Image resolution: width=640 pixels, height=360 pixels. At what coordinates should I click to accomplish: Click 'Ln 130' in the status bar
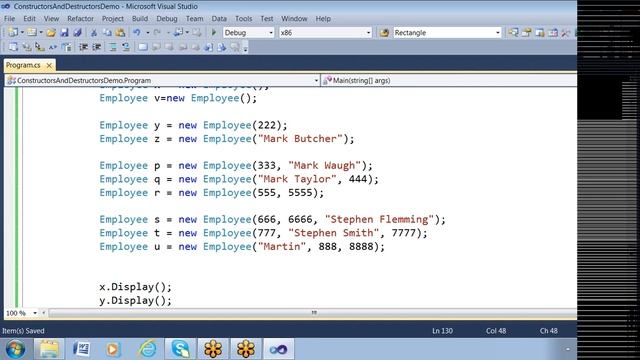tap(442, 331)
